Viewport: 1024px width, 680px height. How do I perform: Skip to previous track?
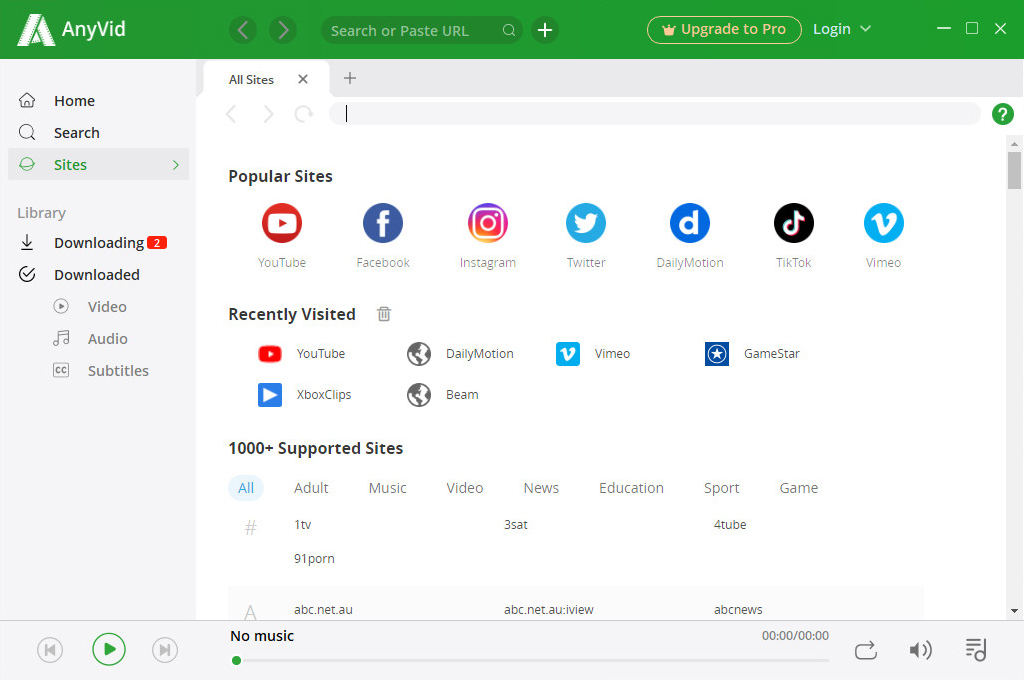(x=50, y=650)
